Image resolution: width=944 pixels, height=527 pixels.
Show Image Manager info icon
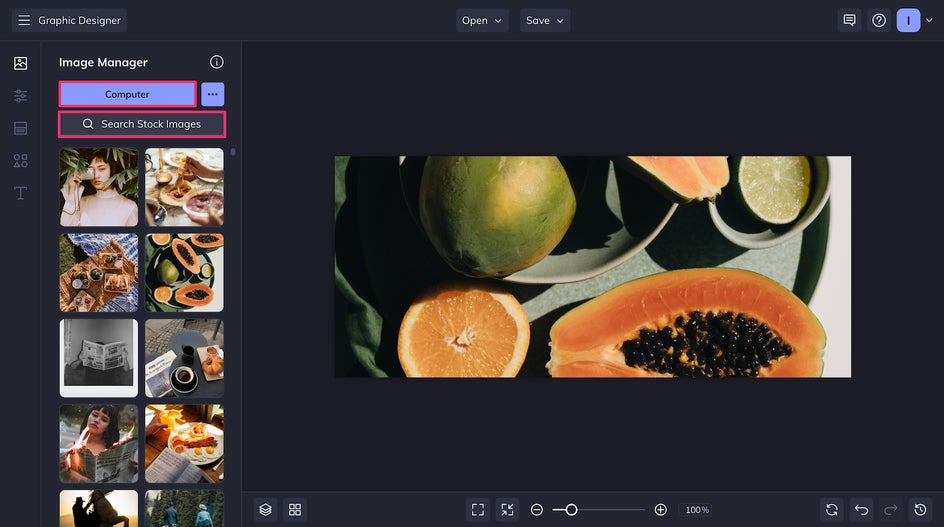pyautogui.click(x=217, y=62)
